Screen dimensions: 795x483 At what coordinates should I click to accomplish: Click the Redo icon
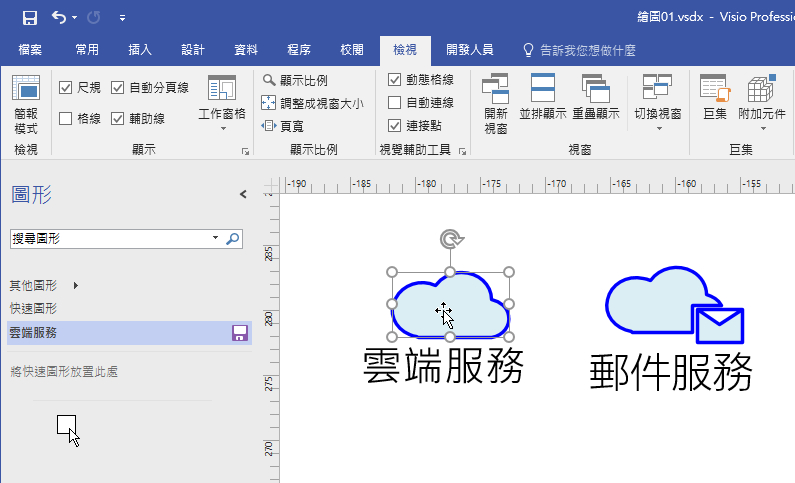[x=93, y=17]
